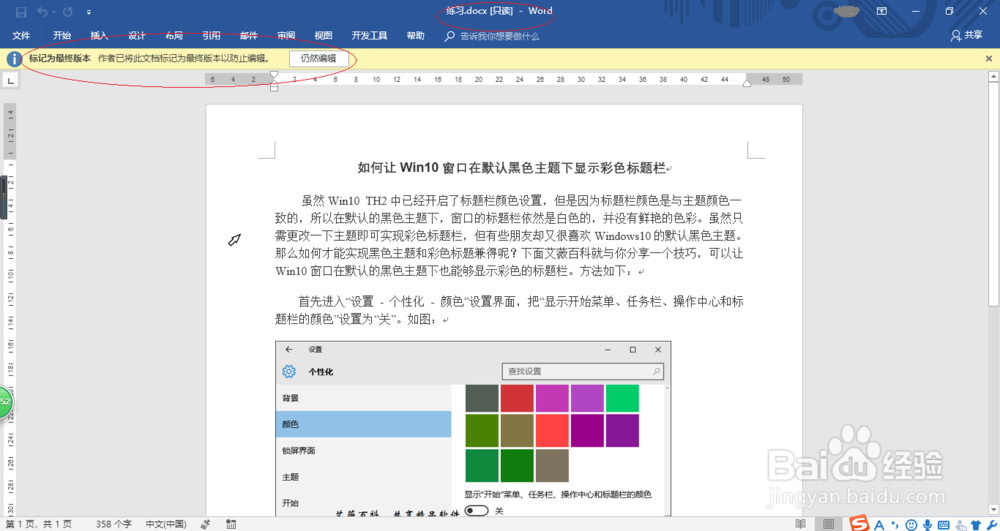Screen dimensions: 1000x531
Task: Dismiss the yellow message bar with its X
Action: pos(989,59)
